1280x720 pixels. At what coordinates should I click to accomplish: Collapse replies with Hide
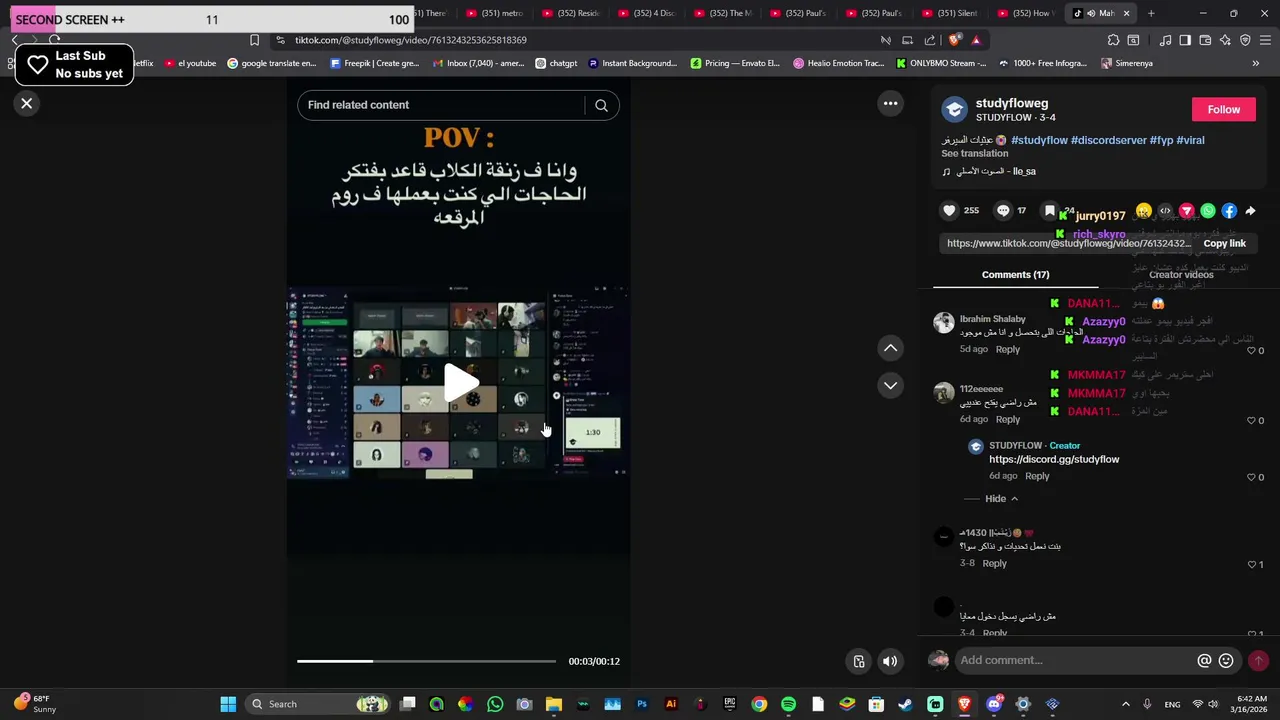tap(1001, 498)
